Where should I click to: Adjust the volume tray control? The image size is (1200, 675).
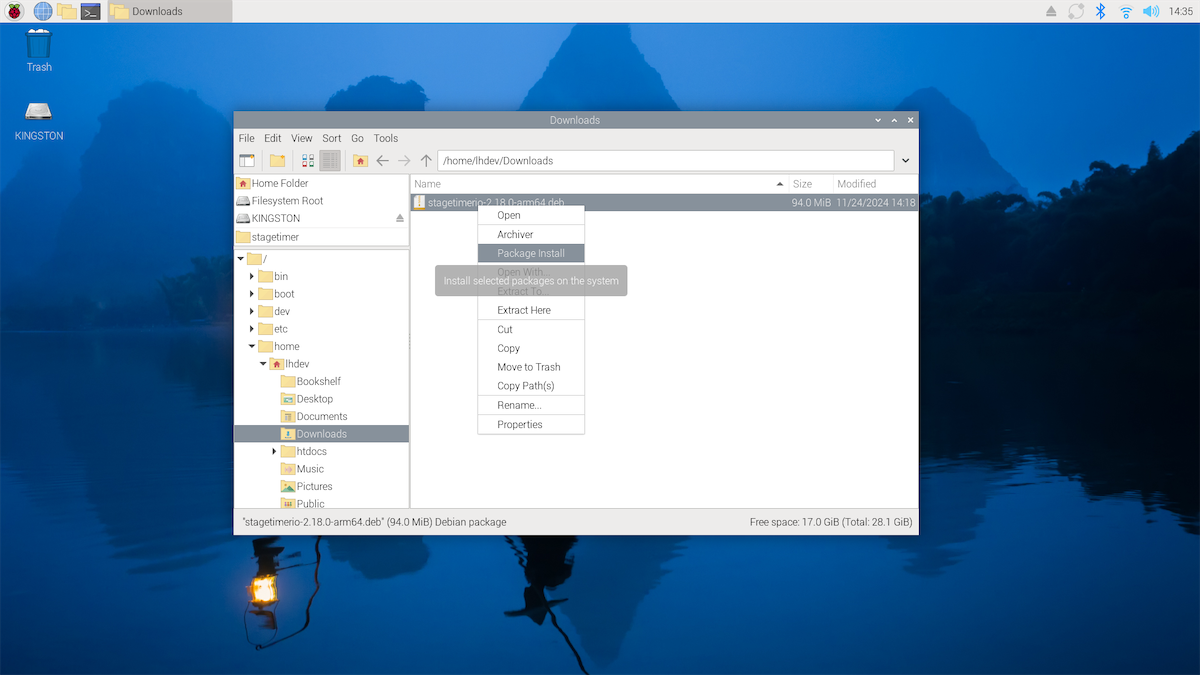(1151, 11)
